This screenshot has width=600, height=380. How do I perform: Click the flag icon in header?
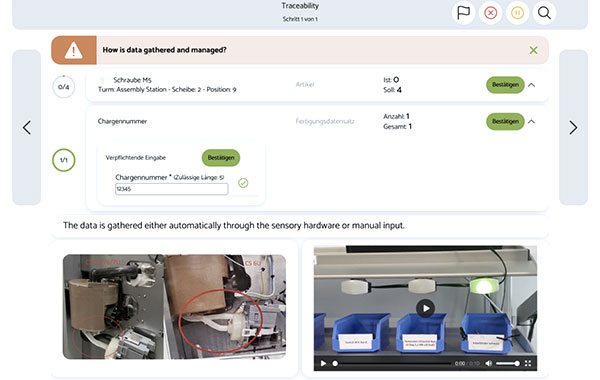(463, 13)
